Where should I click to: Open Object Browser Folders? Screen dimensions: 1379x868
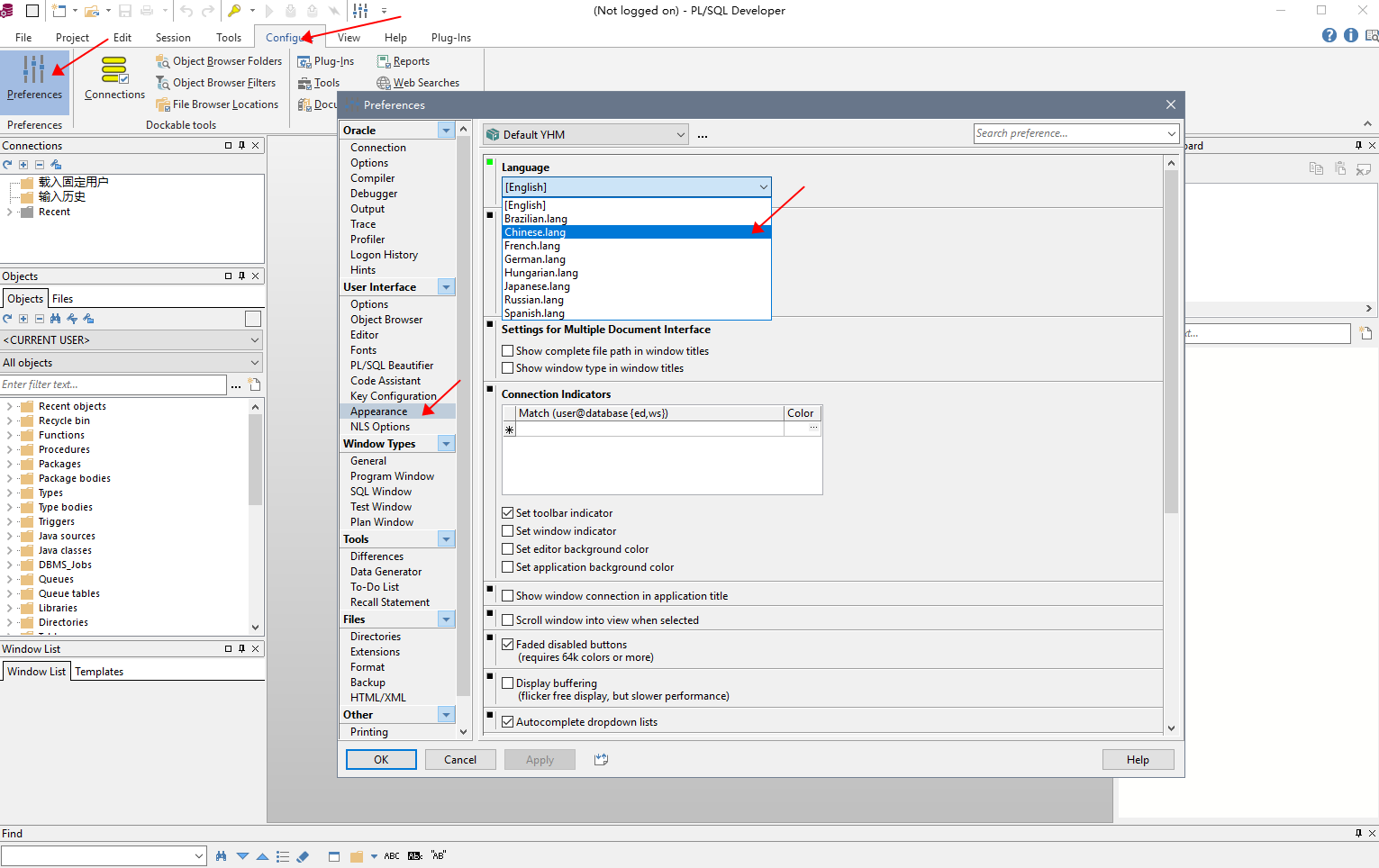click(x=219, y=61)
